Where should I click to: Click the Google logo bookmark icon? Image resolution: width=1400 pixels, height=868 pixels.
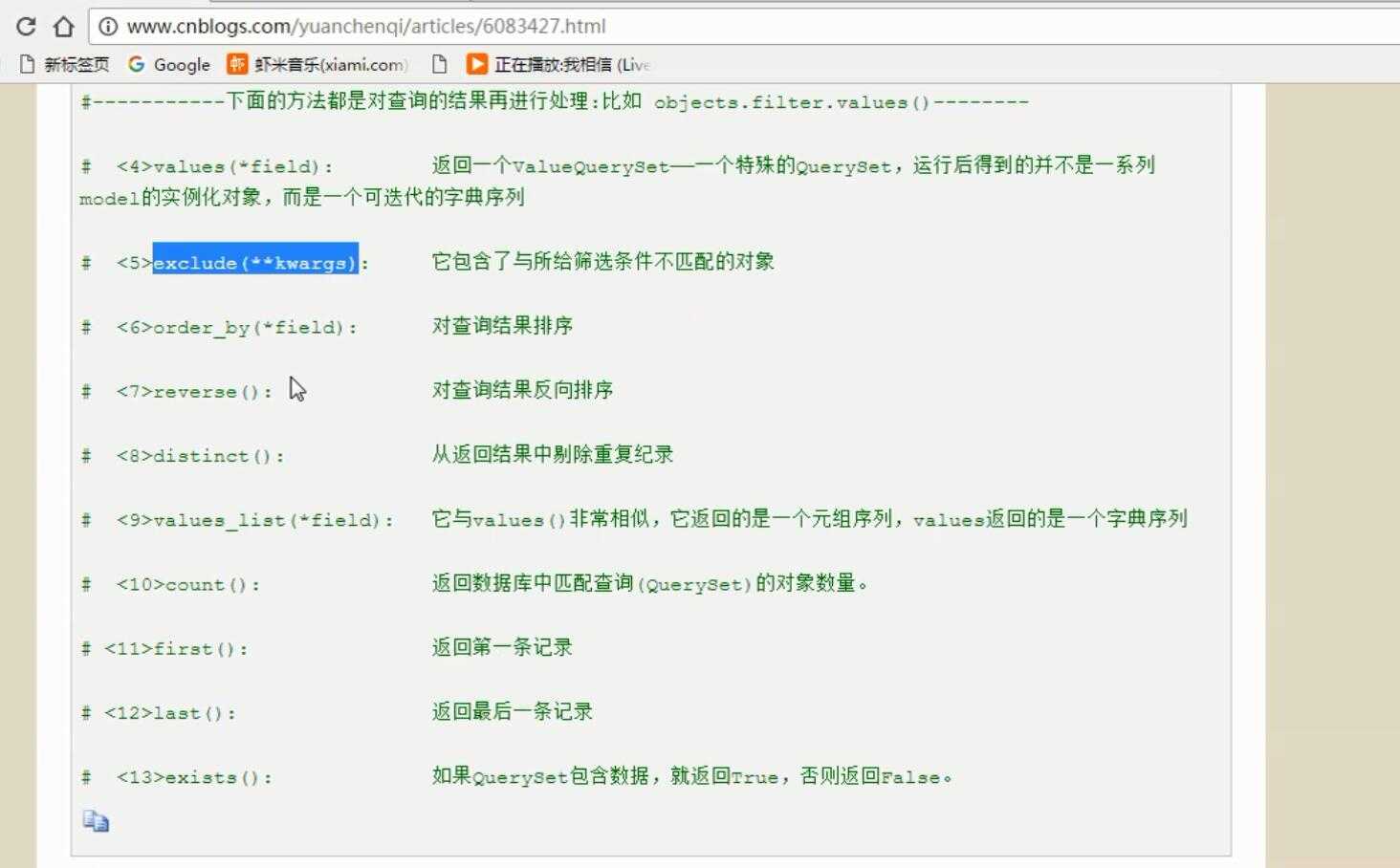pyautogui.click(x=137, y=64)
